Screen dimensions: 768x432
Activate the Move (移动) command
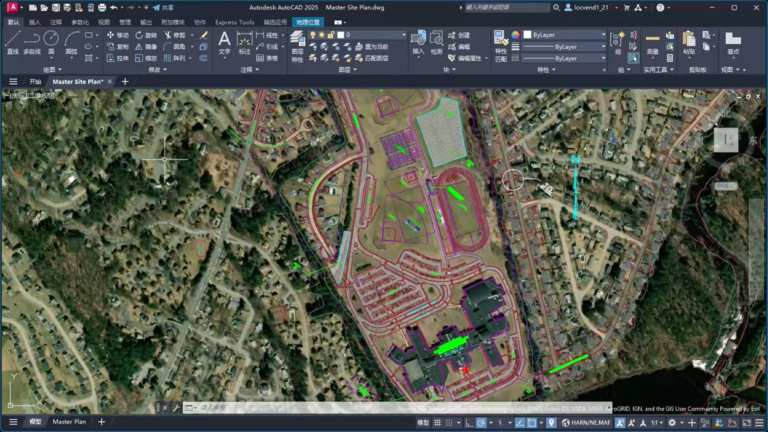[x=117, y=35]
